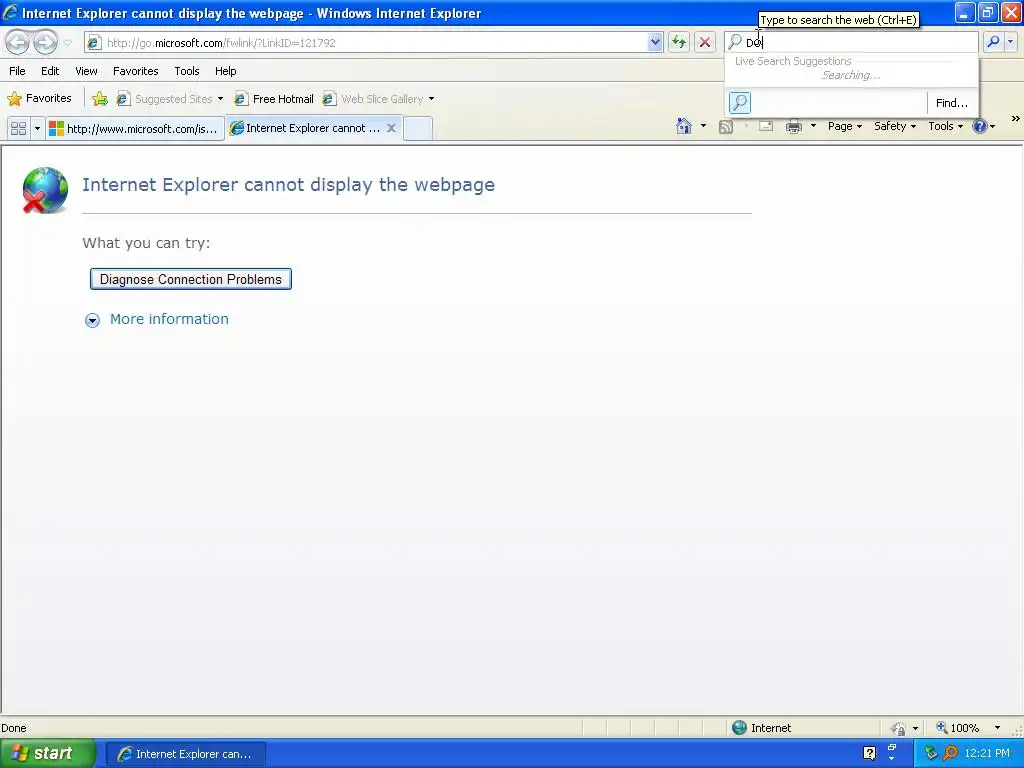
Task: Open the search provider options dropdown
Action: (x=1010, y=42)
